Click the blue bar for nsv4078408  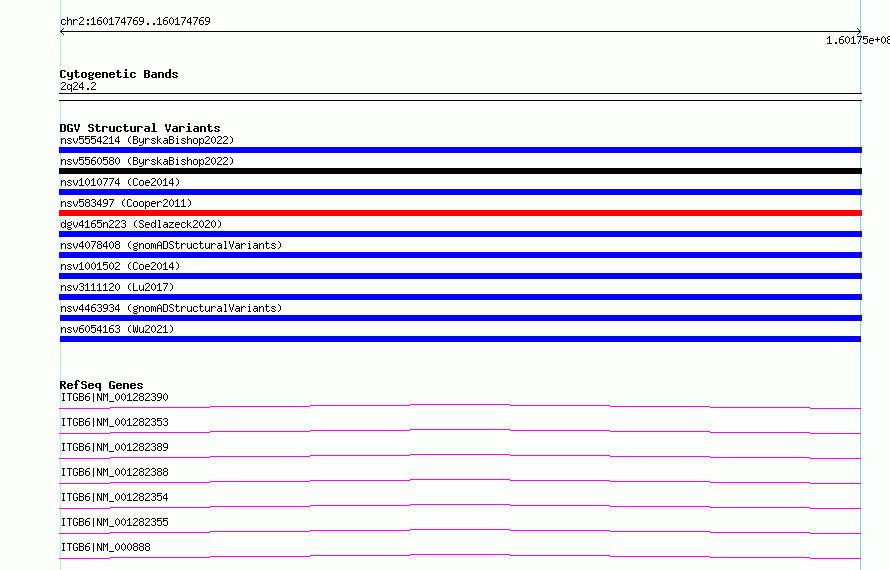[460, 255]
